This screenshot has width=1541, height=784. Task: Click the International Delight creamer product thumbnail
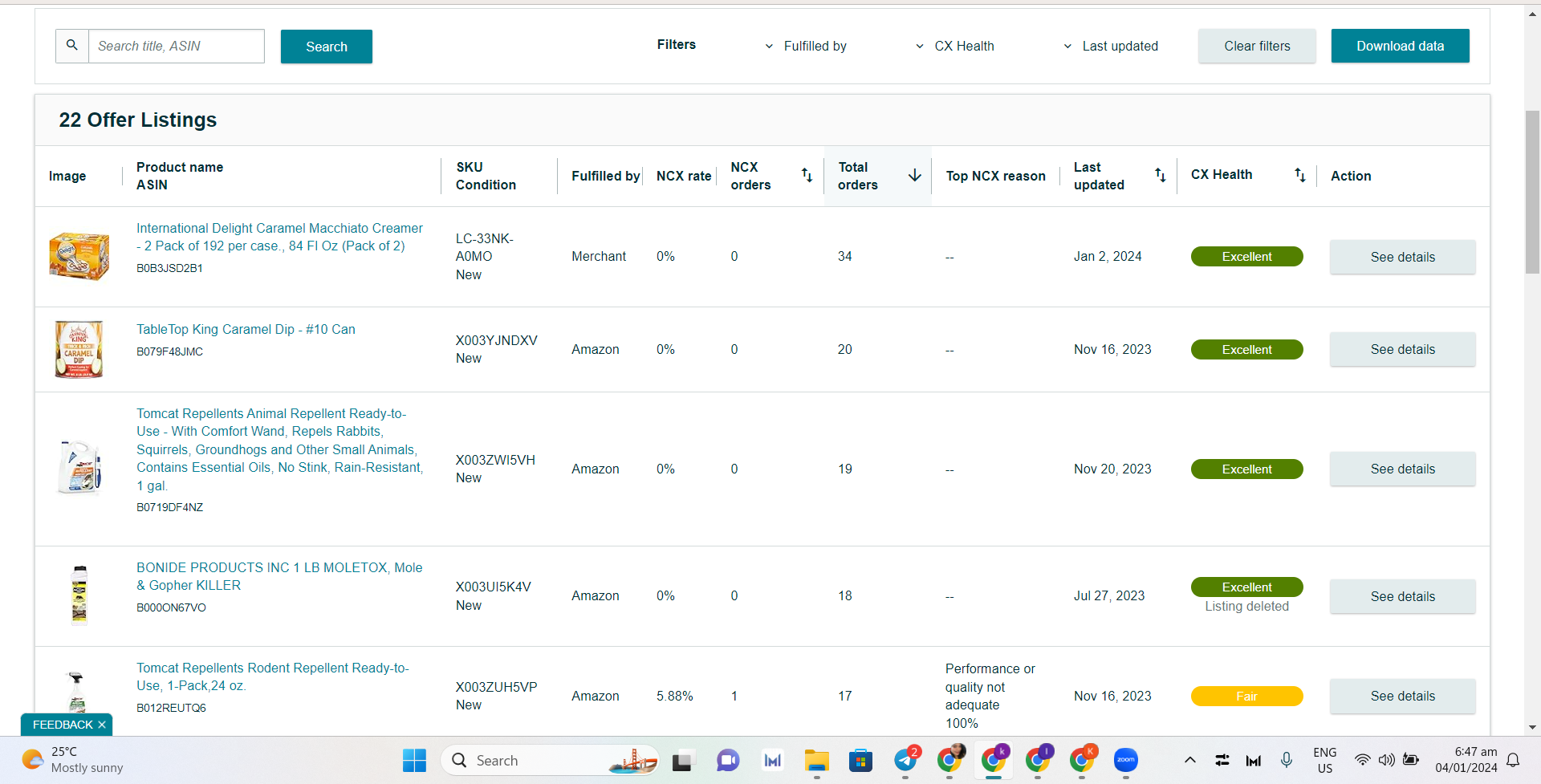pos(79,256)
